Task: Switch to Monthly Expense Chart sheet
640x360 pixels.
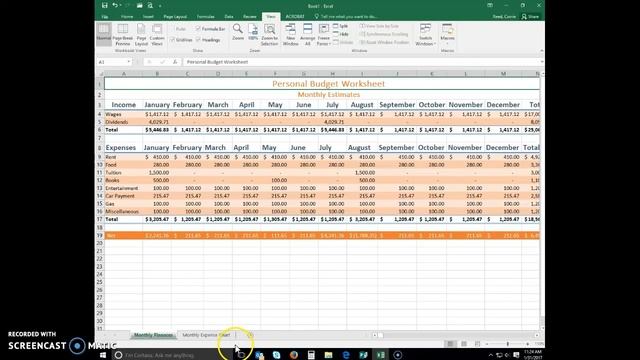Action: click(x=206, y=335)
